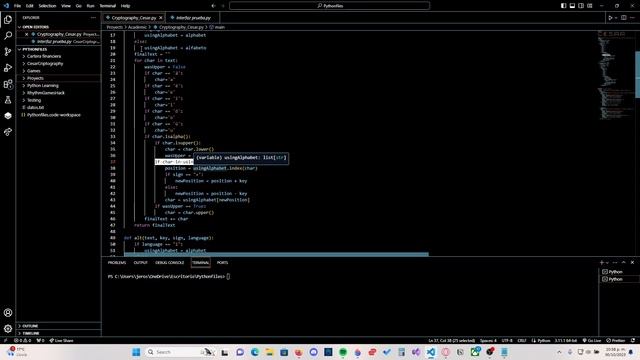
Task: Open the Source Control view
Action: click(x=8, y=51)
